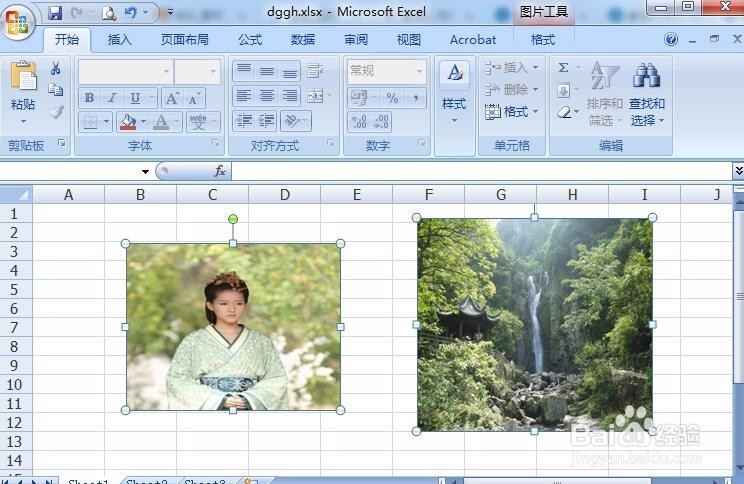The image size is (744, 484).
Task: Switch to 页面布局 ribbon tab
Action: pos(185,40)
